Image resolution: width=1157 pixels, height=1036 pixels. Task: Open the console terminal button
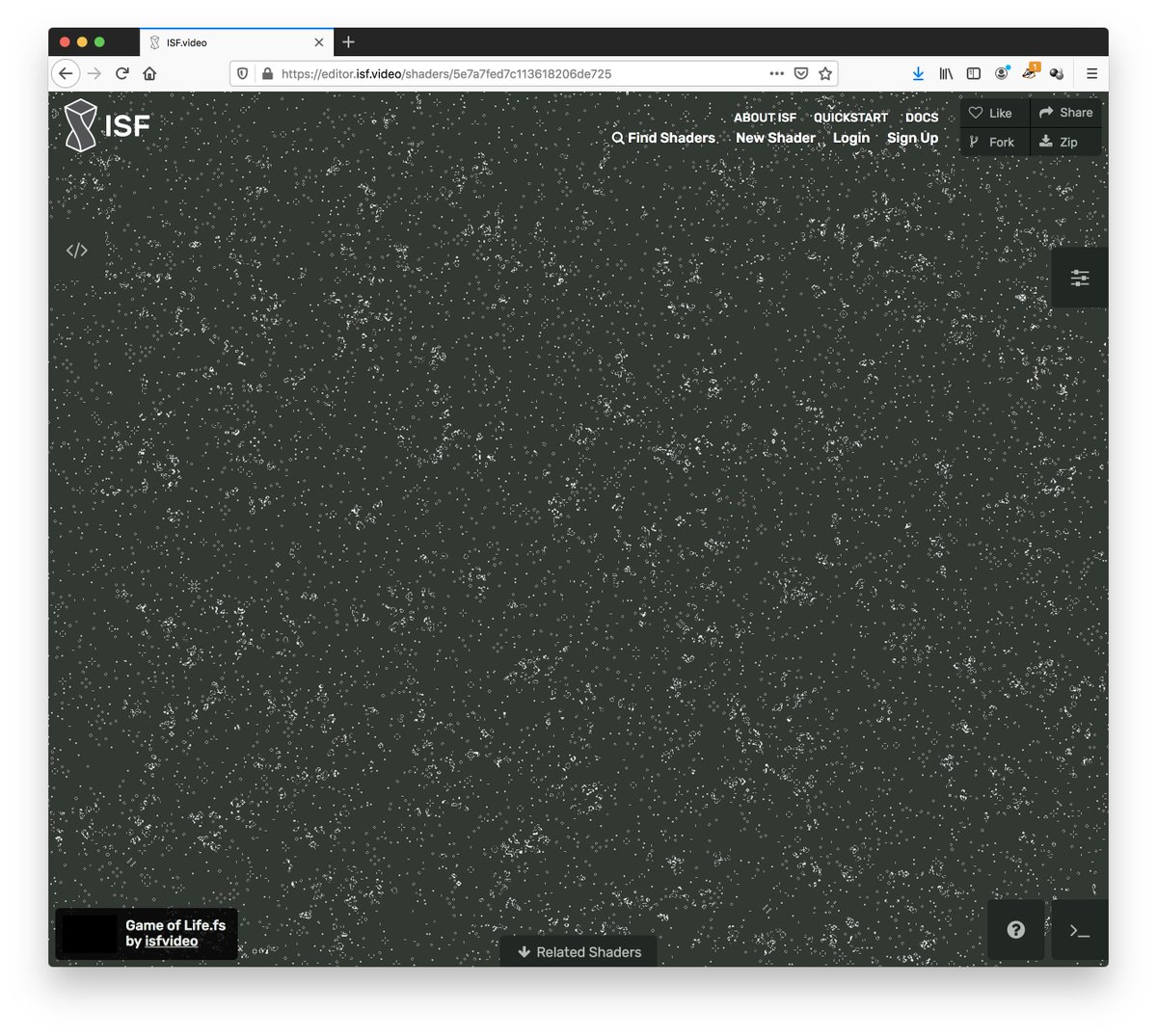click(1080, 930)
